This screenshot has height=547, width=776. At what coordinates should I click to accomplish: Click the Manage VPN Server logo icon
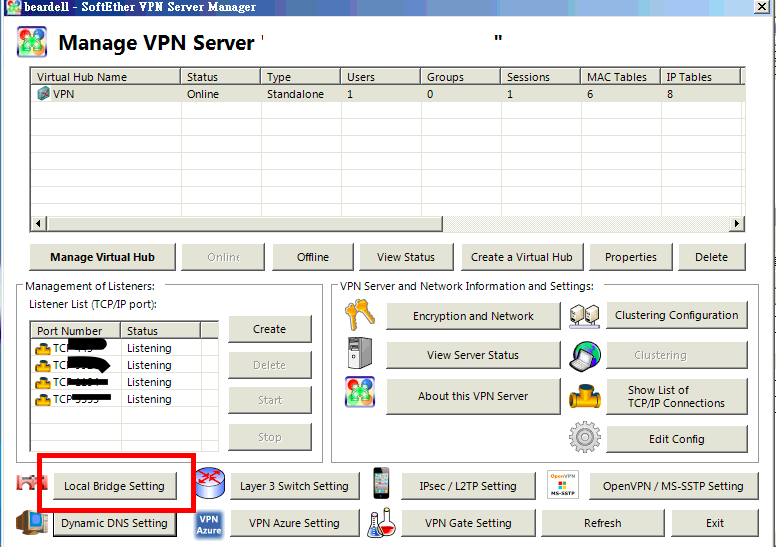click(x=32, y=43)
